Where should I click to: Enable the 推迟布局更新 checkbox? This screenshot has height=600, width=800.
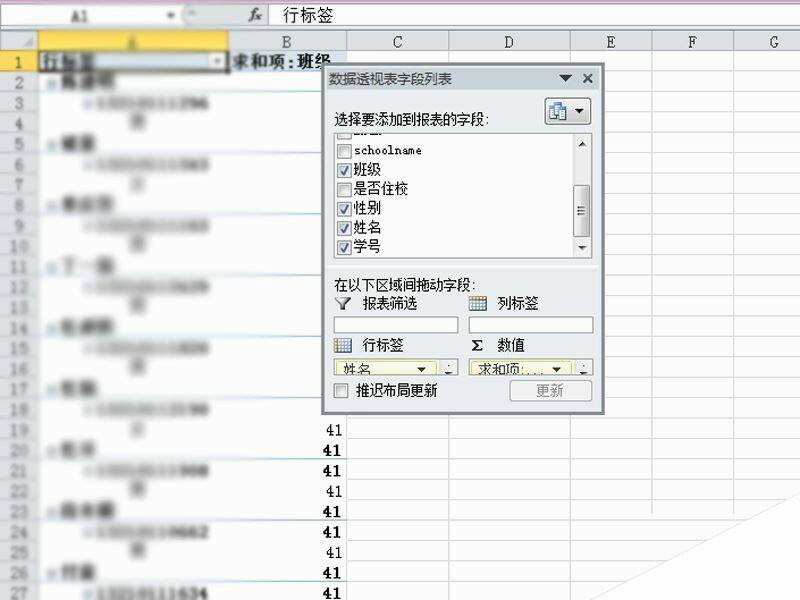point(341,391)
